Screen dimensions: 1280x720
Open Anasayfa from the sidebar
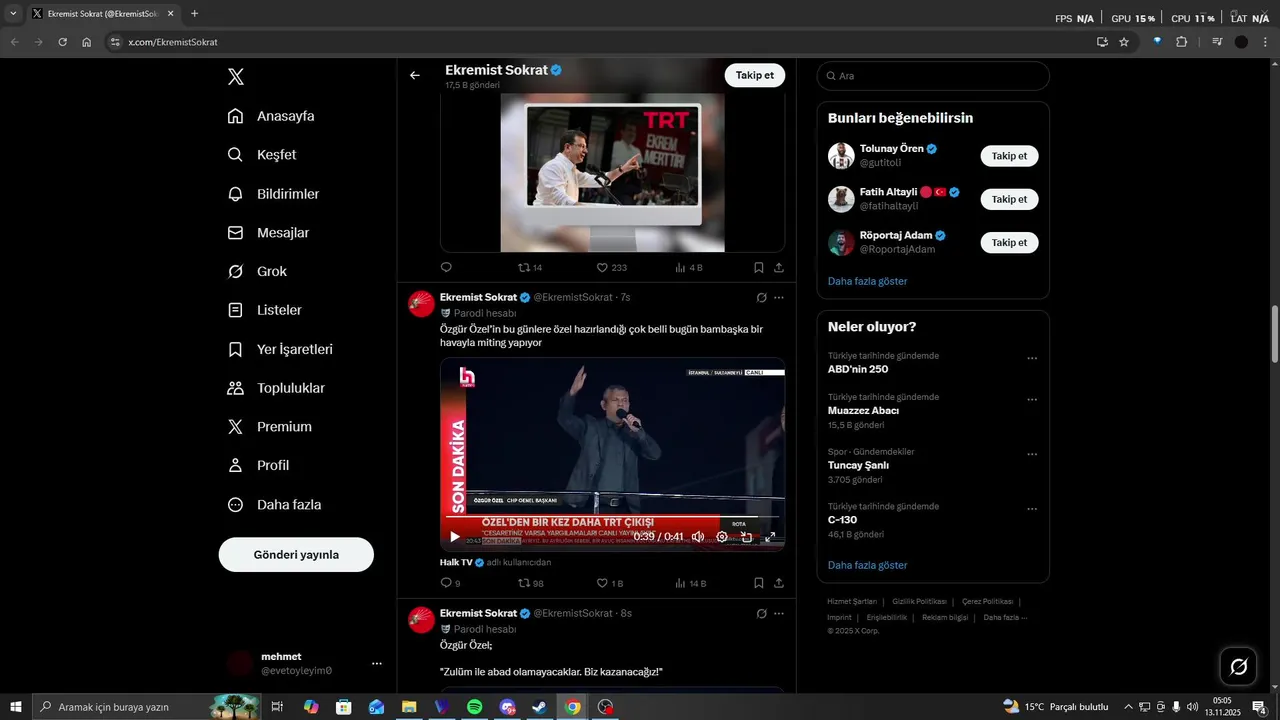point(272,116)
